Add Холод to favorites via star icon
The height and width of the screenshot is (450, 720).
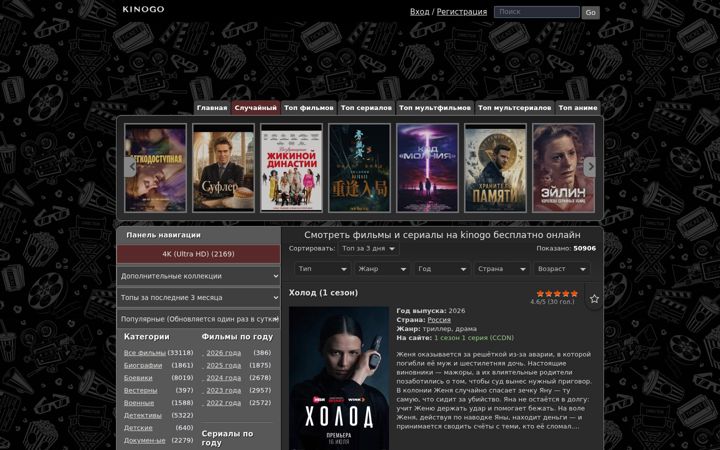tap(594, 299)
